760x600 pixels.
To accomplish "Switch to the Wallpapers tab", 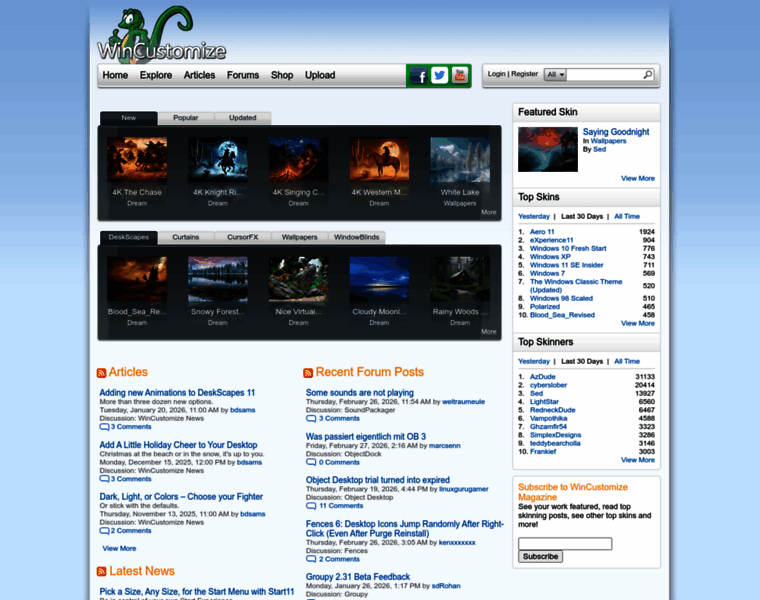I will (x=300, y=237).
